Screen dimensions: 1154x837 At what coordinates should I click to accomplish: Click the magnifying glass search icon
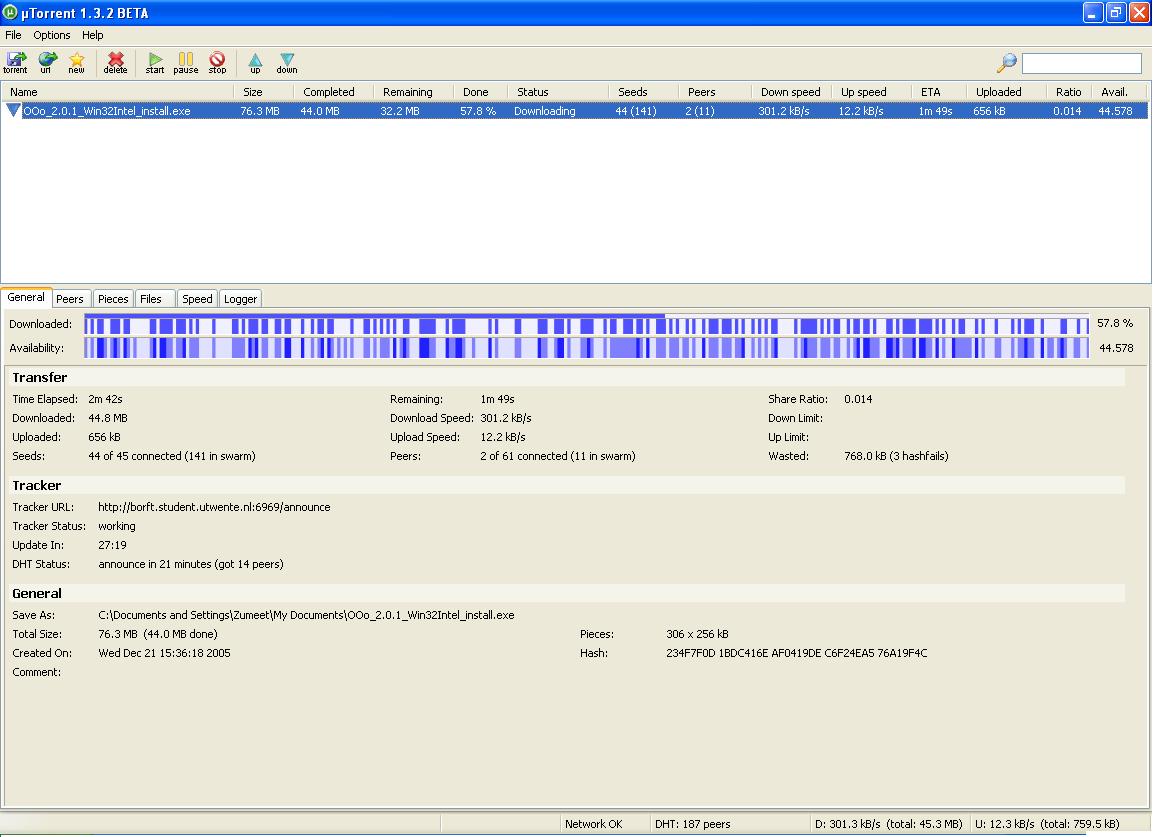click(x=1006, y=63)
